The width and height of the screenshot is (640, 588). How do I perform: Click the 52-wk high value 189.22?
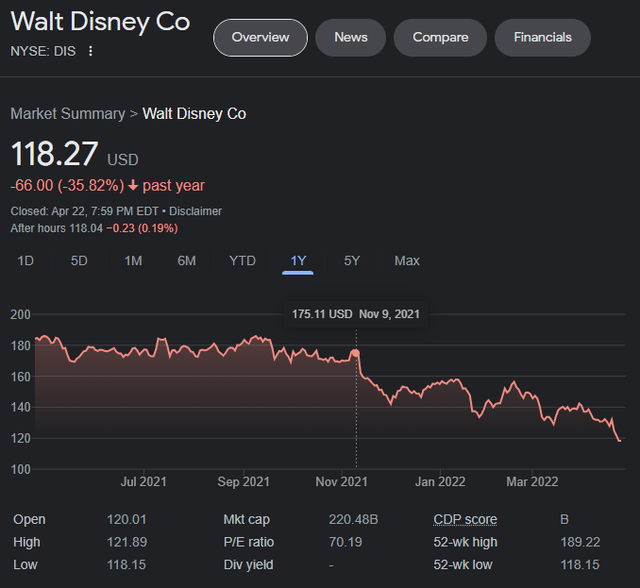580,542
